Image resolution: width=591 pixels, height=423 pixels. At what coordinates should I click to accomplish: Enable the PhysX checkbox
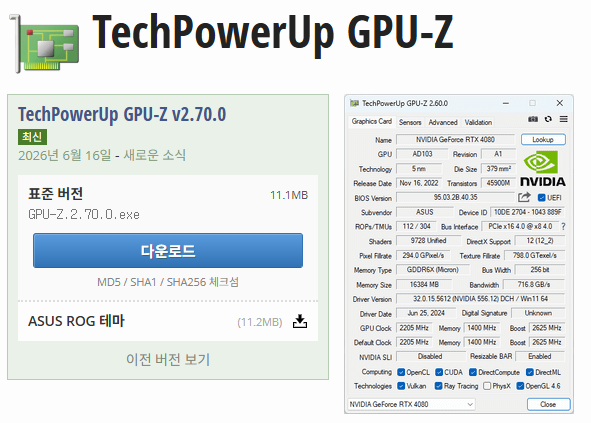[x=487, y=386]
